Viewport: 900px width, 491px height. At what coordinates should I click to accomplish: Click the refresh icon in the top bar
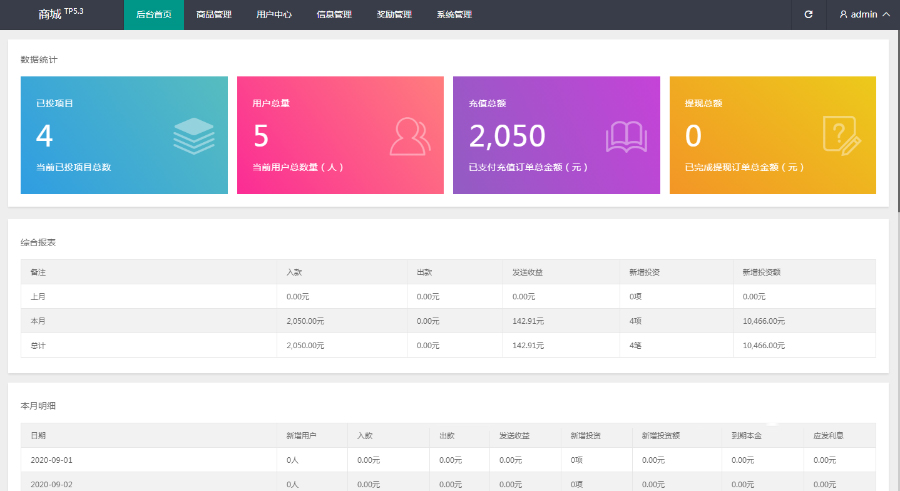pos(808,15)
